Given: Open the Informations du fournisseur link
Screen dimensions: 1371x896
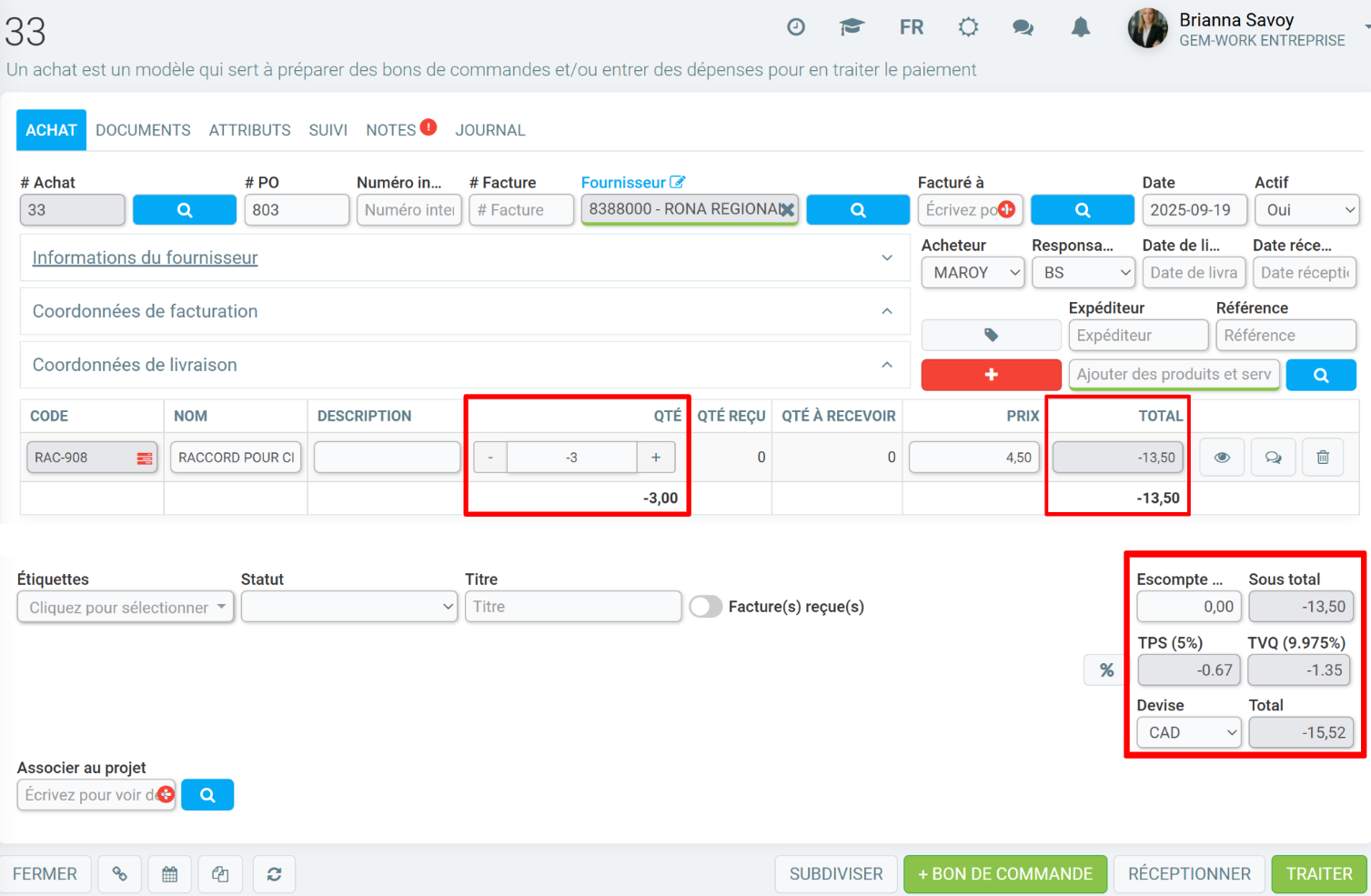Looking at the screenshot, I should 145,257.
